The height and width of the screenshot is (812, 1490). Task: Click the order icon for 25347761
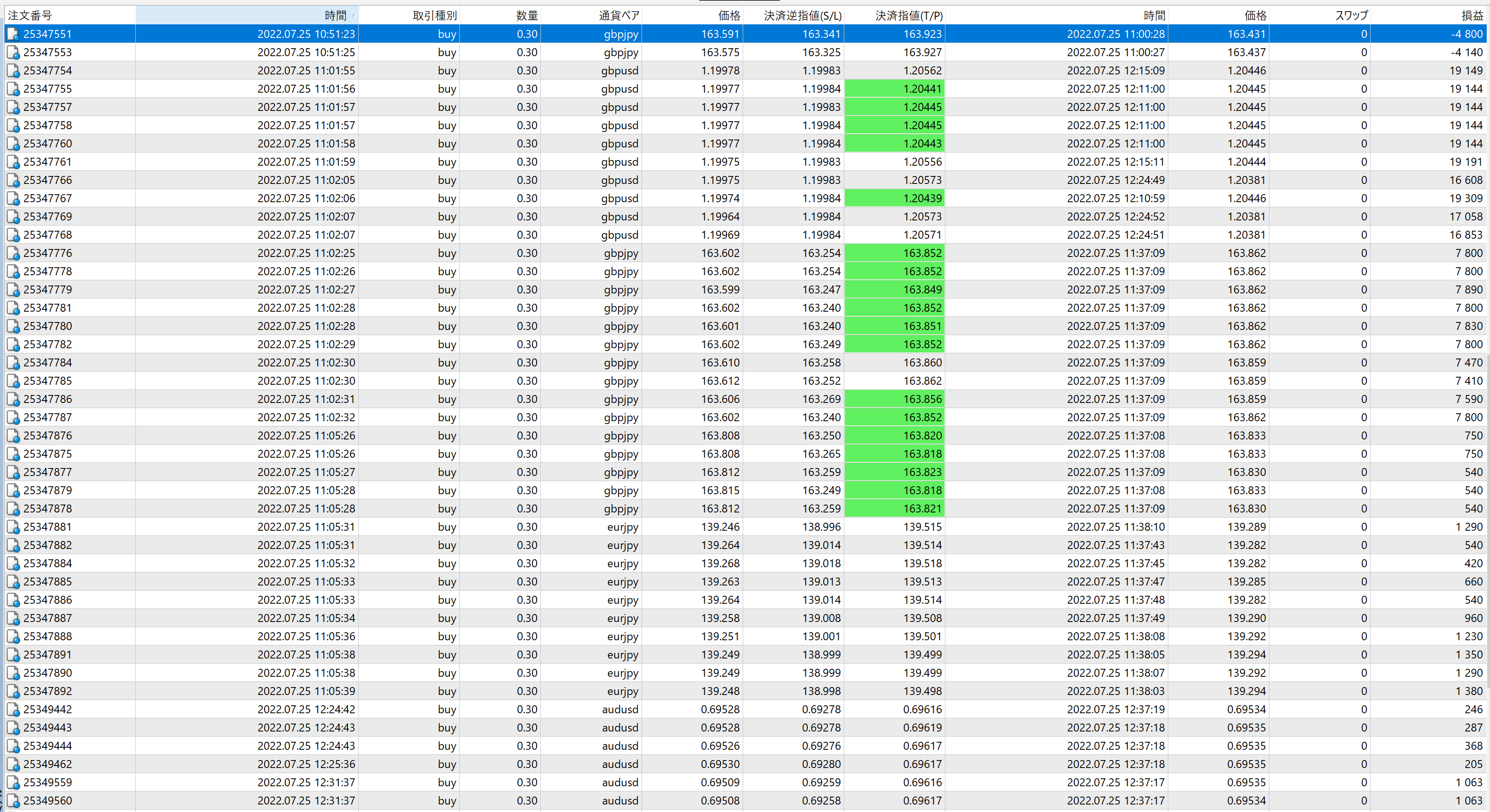pyautogui.click(x=13, y=162)
